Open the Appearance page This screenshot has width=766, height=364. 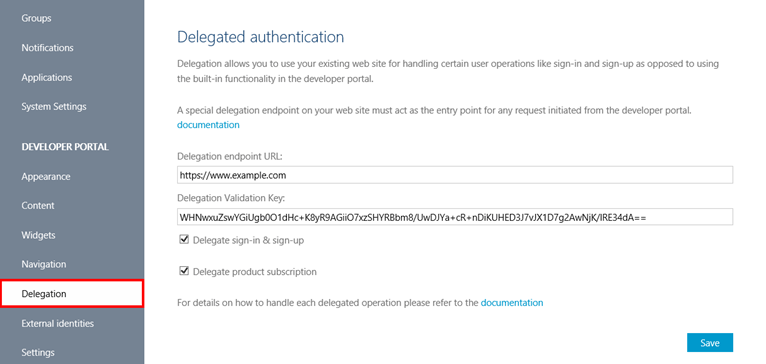click(x=46, y=177)
